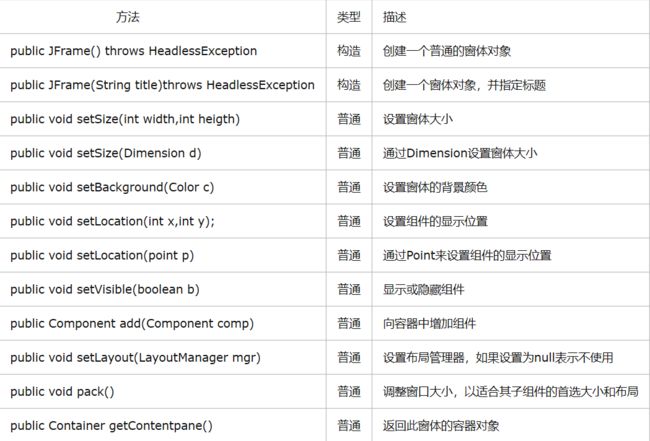Click 构造 type cell in first row
Viewport: 650px width, 441px height.
[x=349, y=51]
